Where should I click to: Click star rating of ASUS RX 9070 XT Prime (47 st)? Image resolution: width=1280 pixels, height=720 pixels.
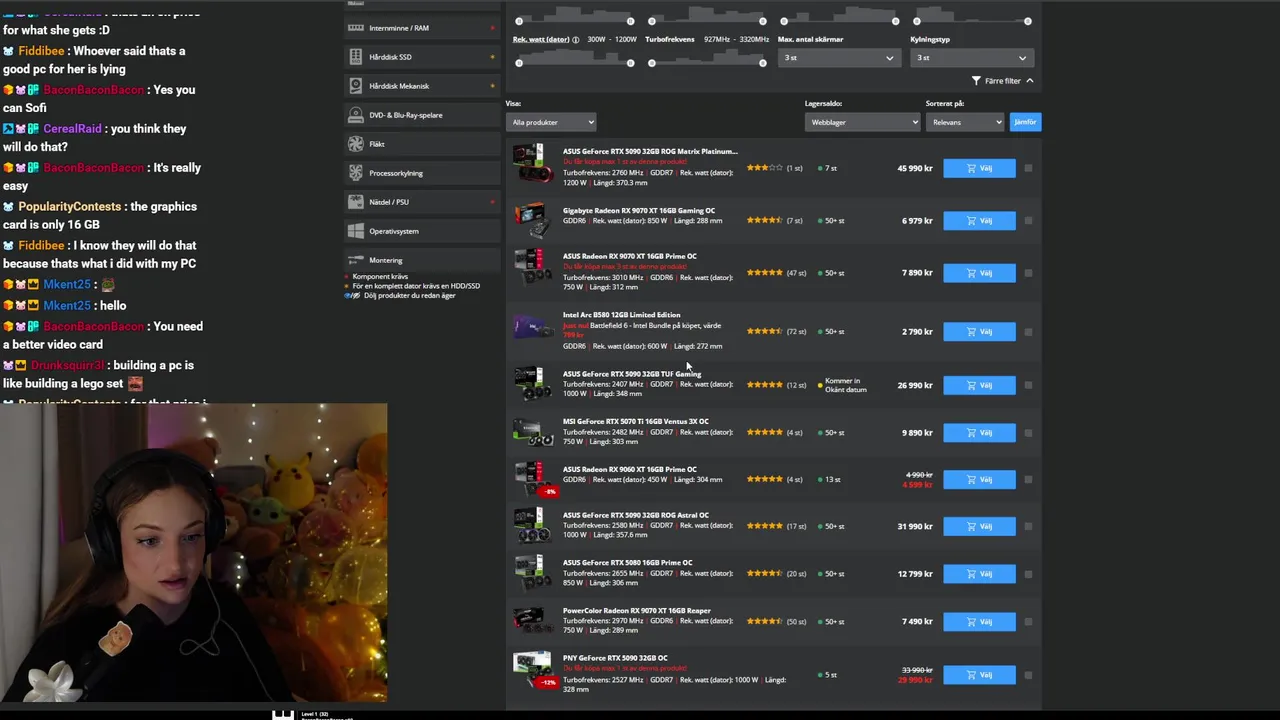coord(764,272)
